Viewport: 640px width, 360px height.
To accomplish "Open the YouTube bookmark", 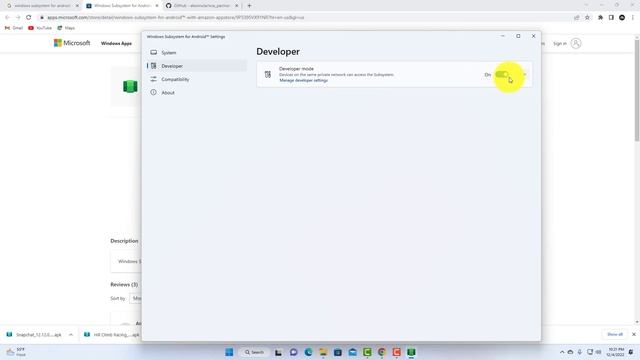I will [x=40, y=28].
